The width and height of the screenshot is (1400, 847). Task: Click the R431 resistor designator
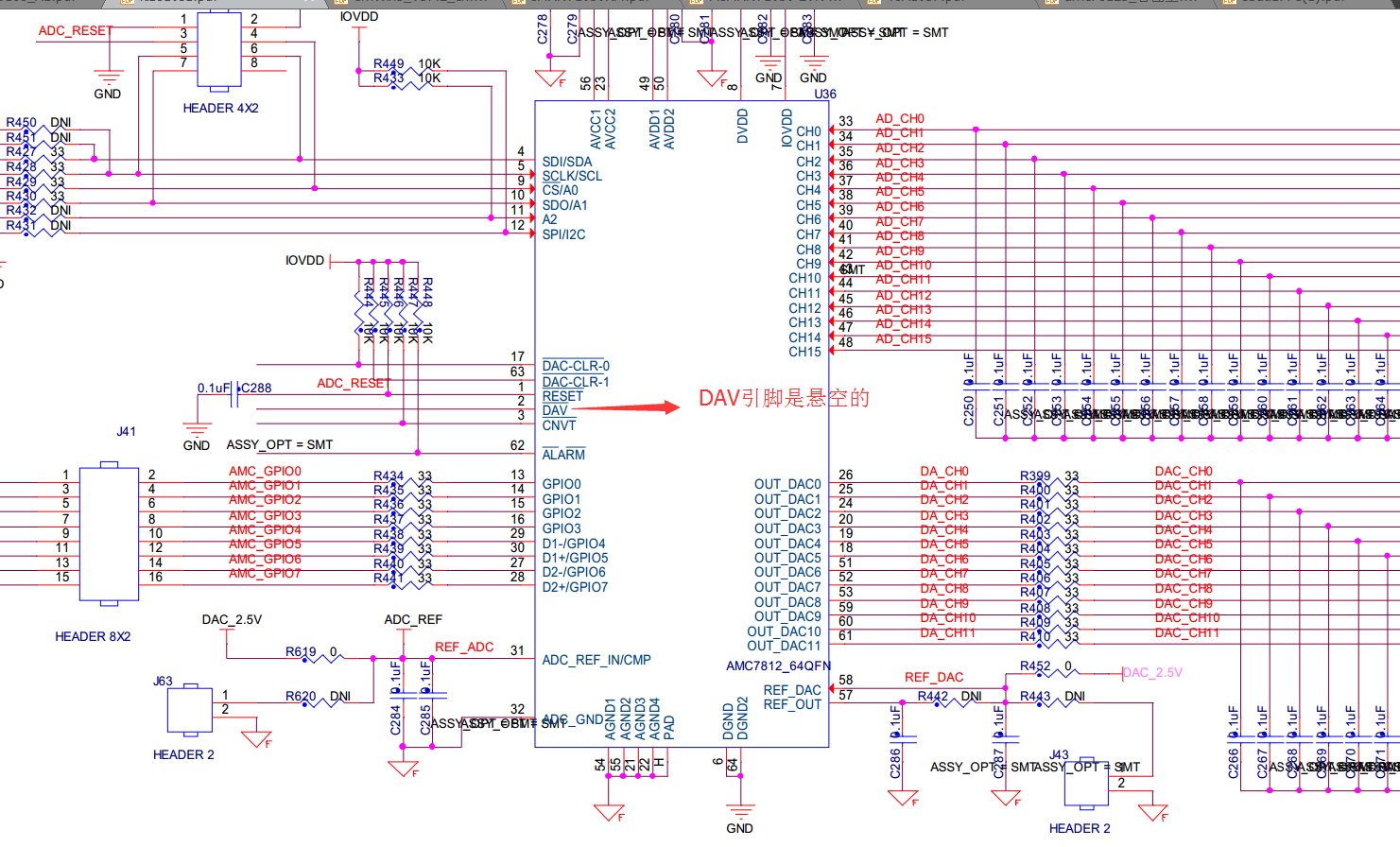[x=21, y=226]
